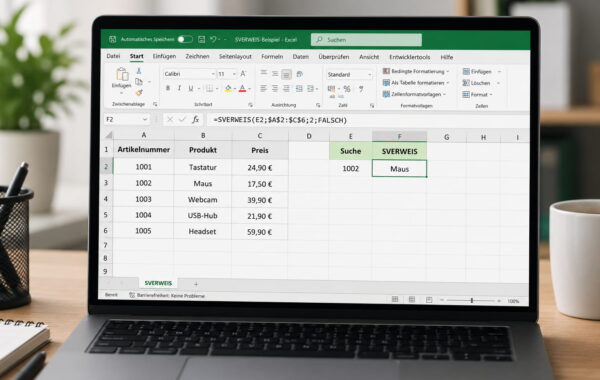Click the cell borders icon
Screen dimensions: 600x380
(x=209, y=88)
